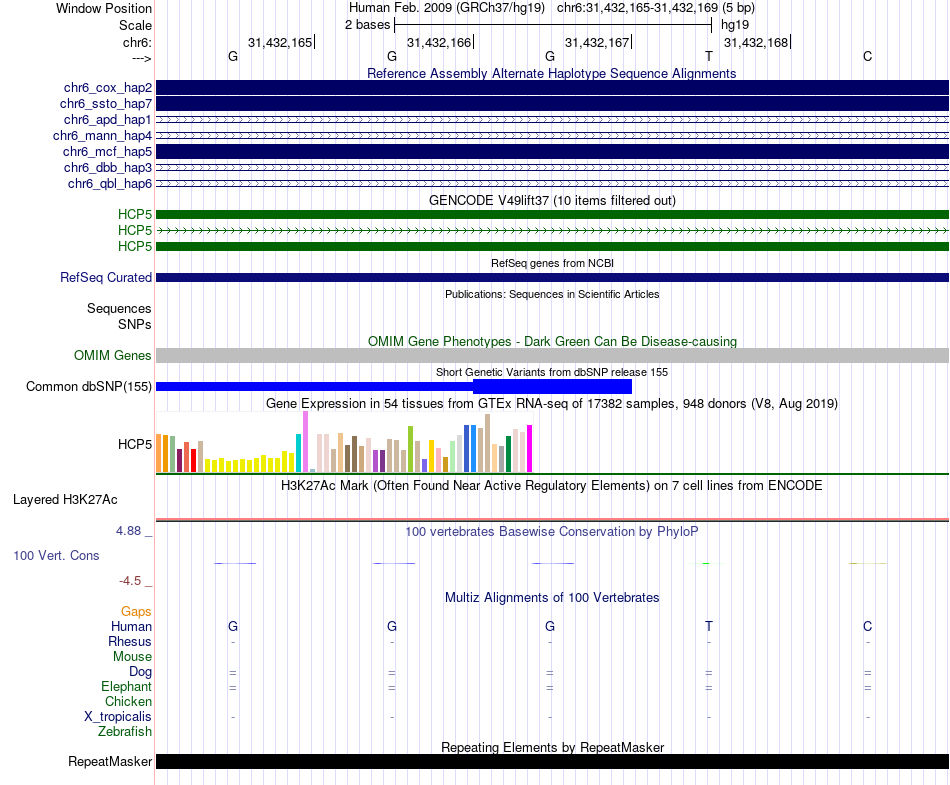This screenshot has height=785, width=950.
Task: Click the "Common dbSNP(155)" label
Action: (x=89, y=386)
